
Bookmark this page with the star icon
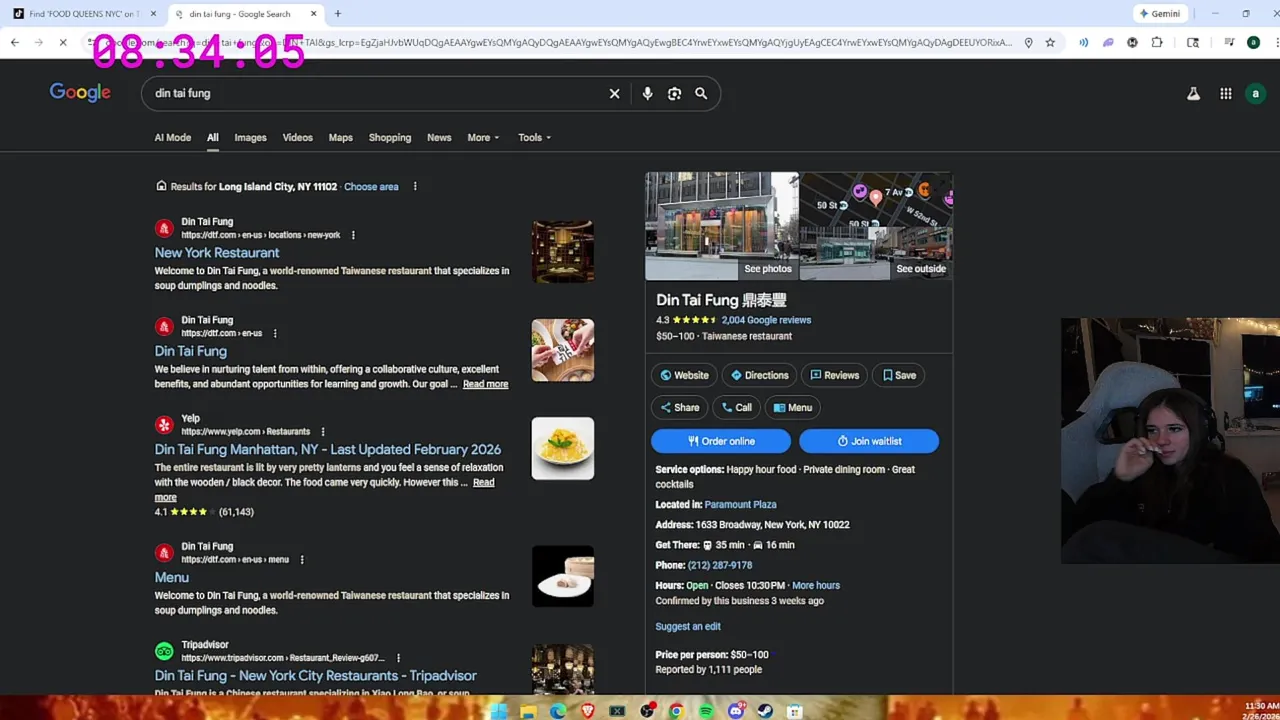click(x=1050, y=42)
